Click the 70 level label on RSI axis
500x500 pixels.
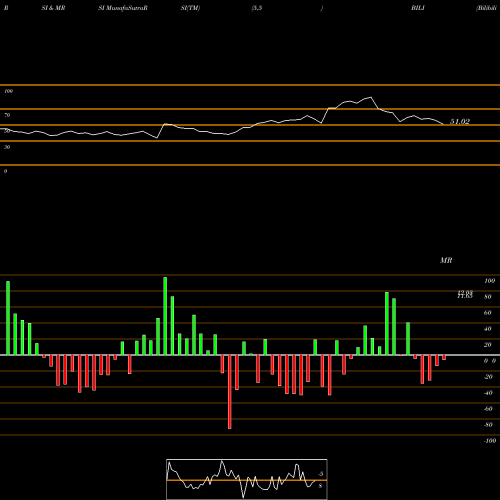coord(7,115)
